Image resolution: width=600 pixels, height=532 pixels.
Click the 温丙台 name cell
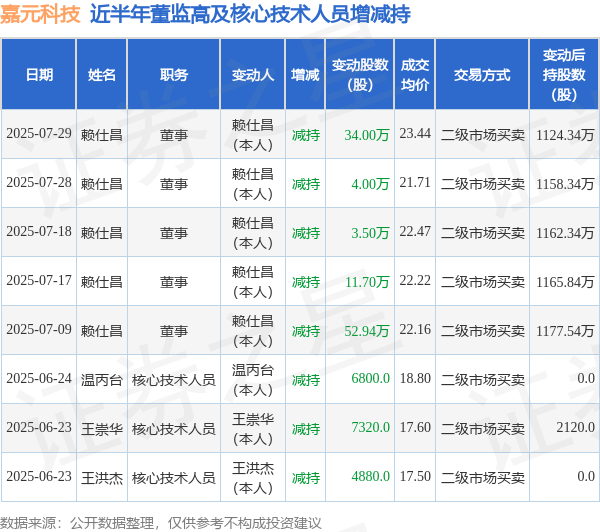[102, 380]
